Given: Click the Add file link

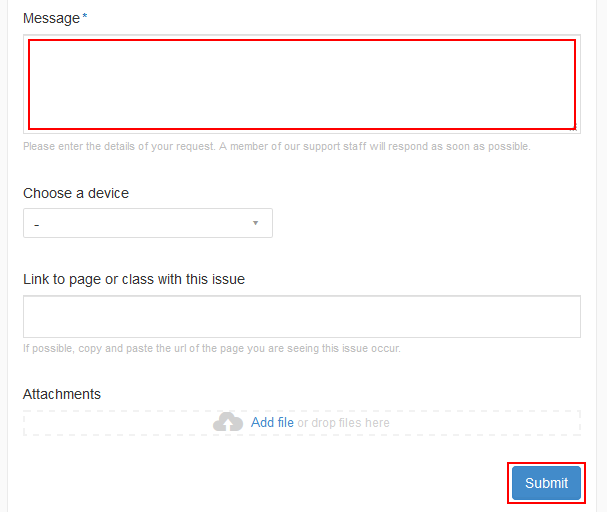Looking at the screenshot, I should [272, 422].
